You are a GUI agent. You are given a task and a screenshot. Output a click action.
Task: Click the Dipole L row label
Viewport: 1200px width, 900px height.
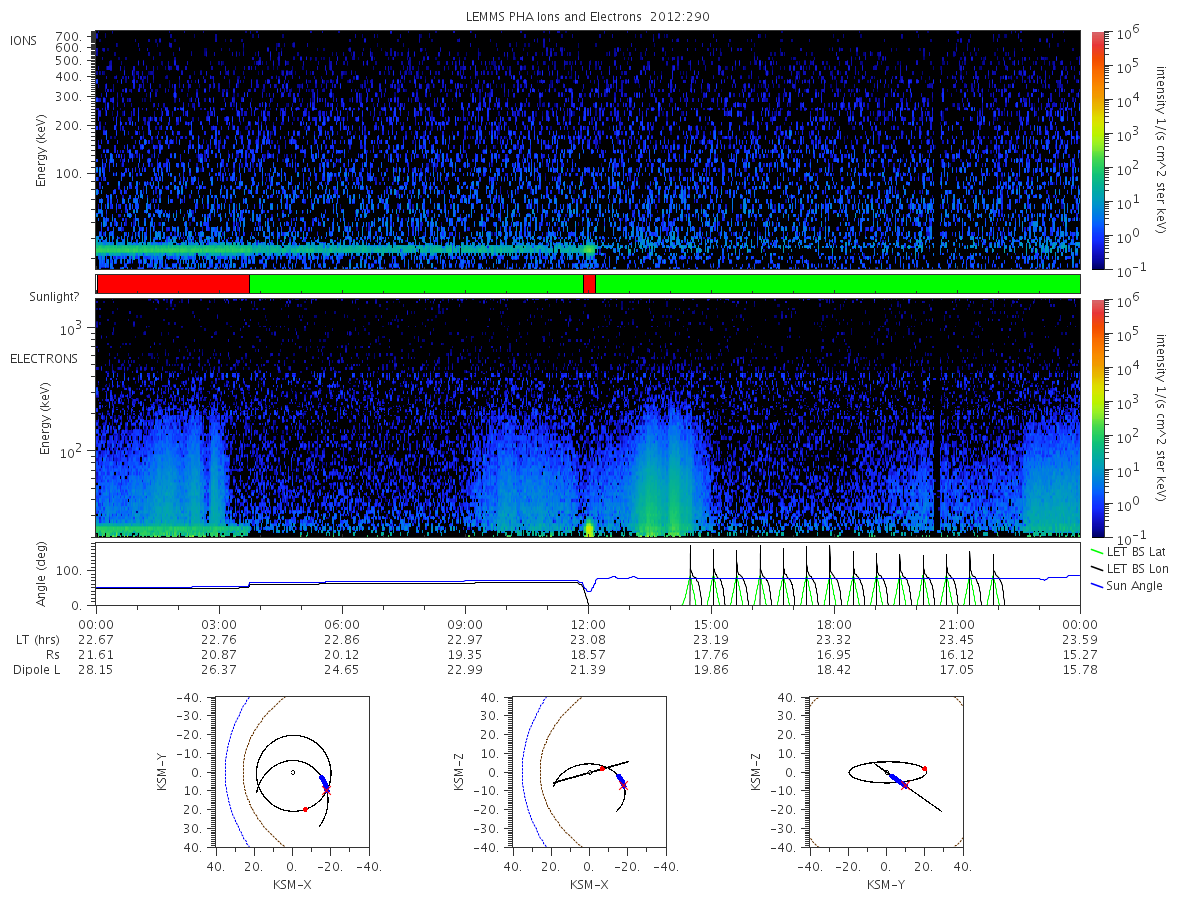tap(36, 670)
